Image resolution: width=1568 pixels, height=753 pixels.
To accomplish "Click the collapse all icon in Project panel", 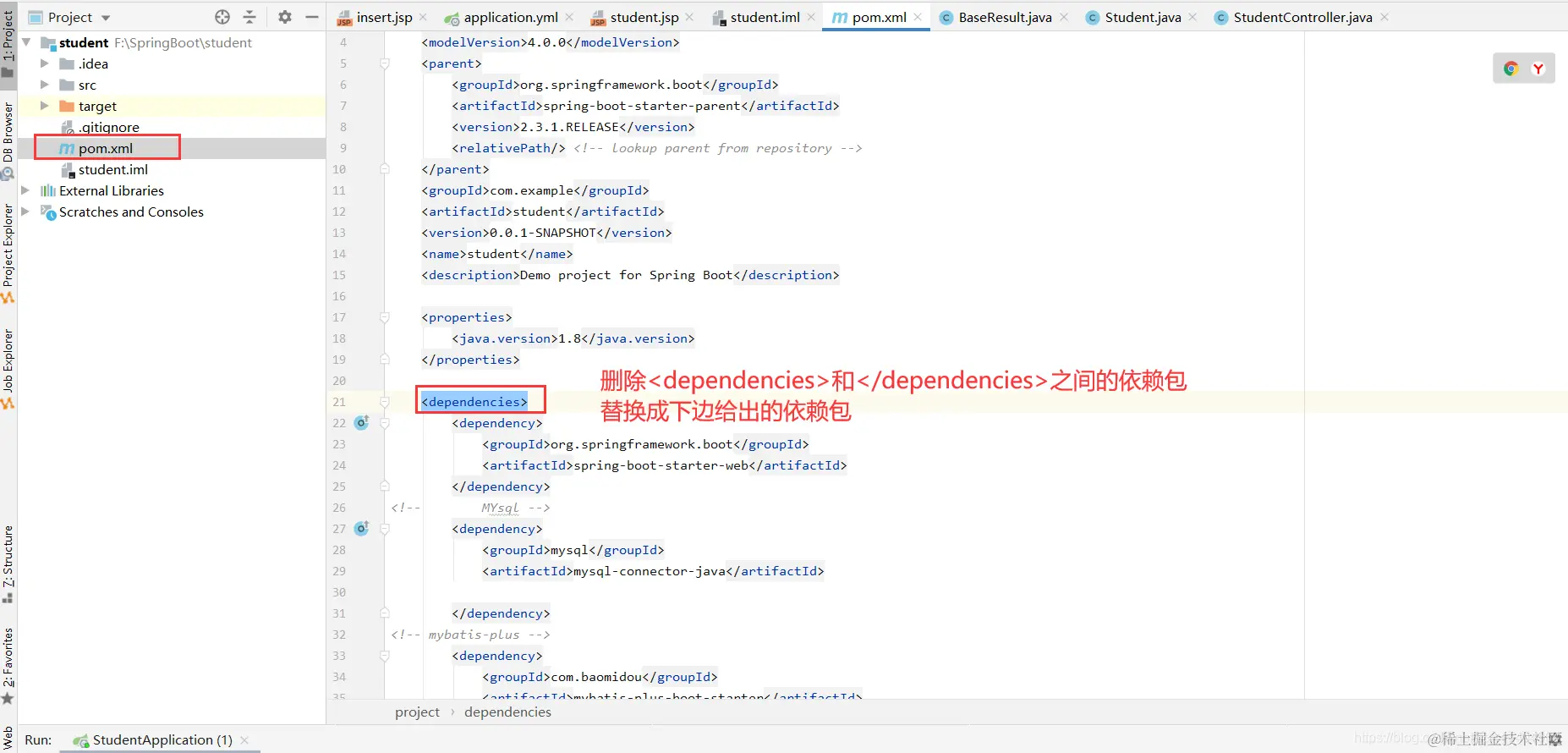I will pos(249,17).
